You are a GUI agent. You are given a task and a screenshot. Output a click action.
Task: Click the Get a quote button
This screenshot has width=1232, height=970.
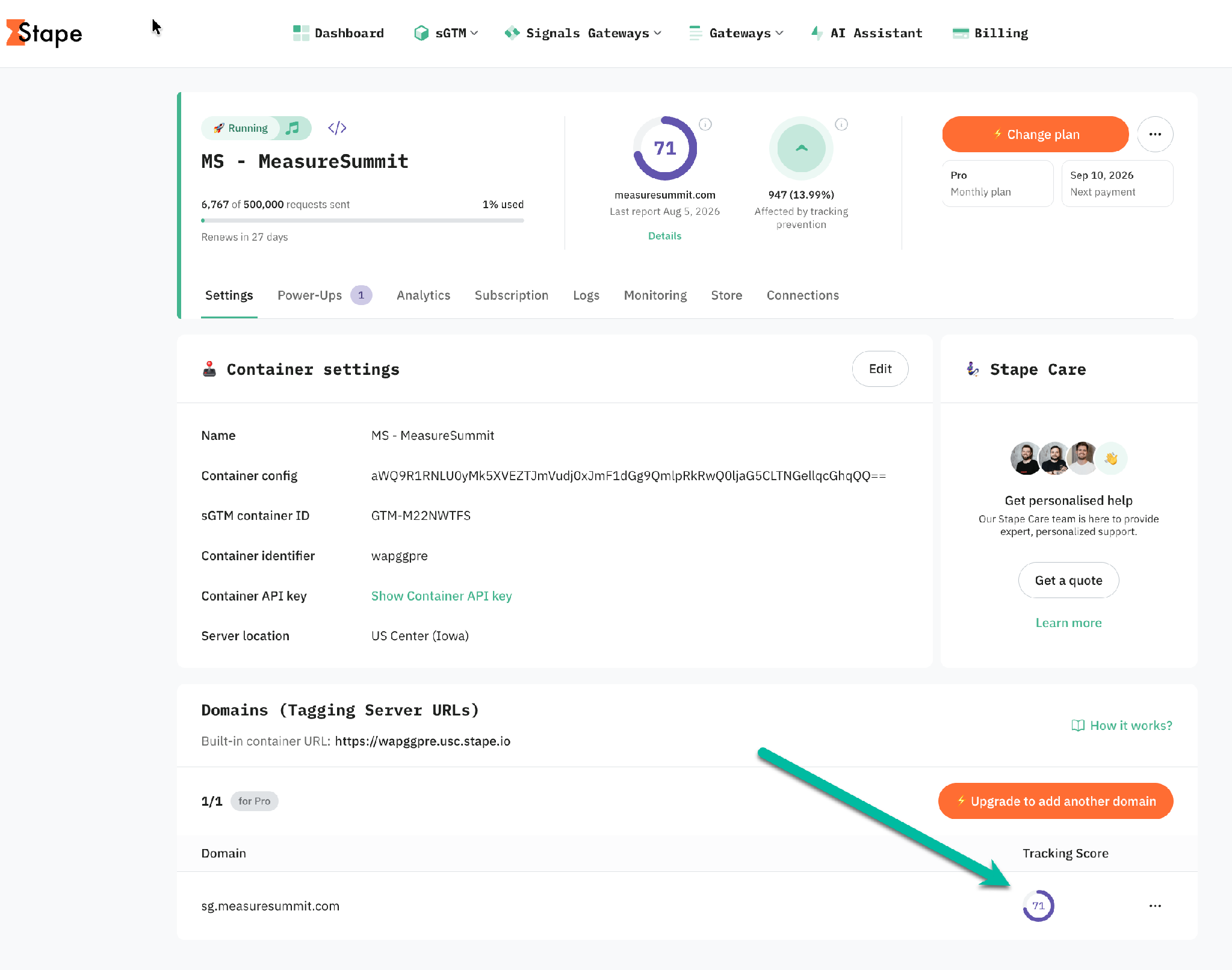coord(1068,580)
